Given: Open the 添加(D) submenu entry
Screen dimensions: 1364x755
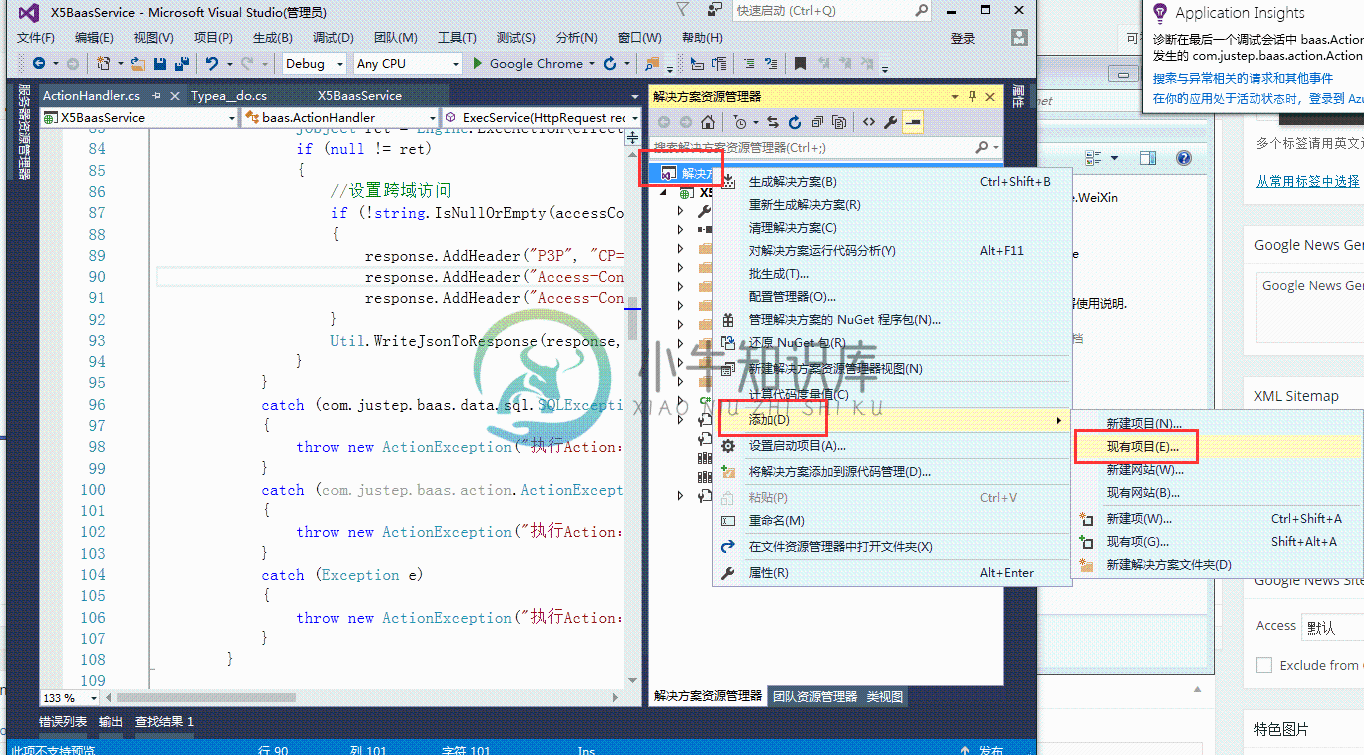Looking at the screenshot, I should (x=891, y=419).
